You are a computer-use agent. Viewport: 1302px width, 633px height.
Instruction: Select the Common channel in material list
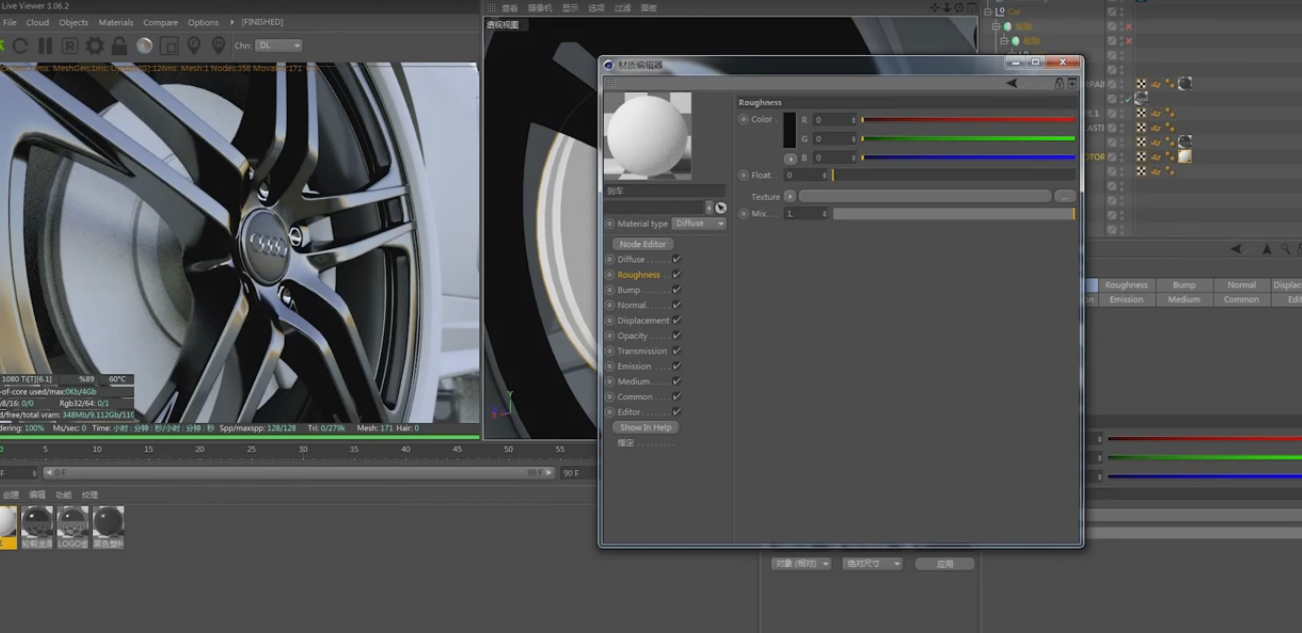pyautogui.click(x=635, y=397)
